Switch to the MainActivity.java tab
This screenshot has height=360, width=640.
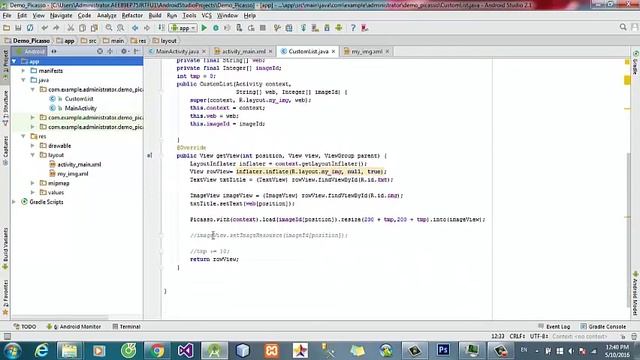pos(177,51)
